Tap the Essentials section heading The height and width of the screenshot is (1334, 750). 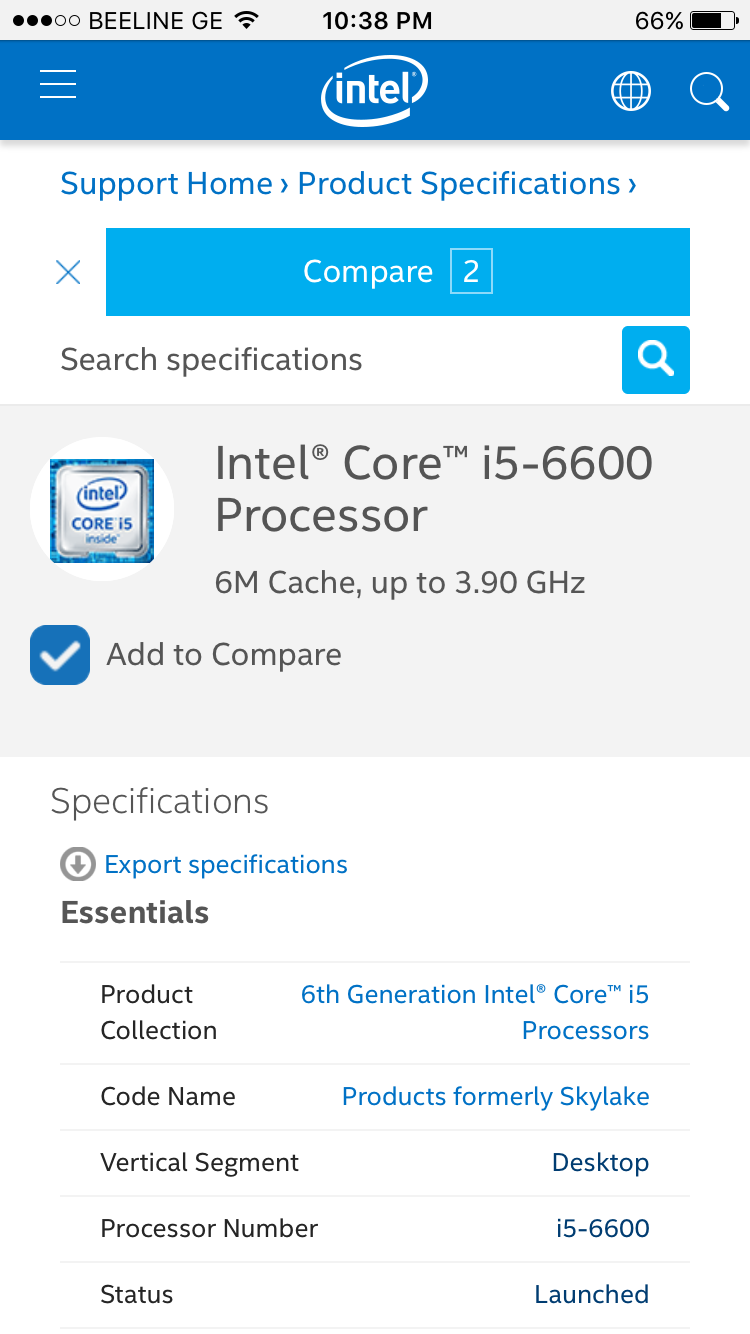[x=135, y=913]
